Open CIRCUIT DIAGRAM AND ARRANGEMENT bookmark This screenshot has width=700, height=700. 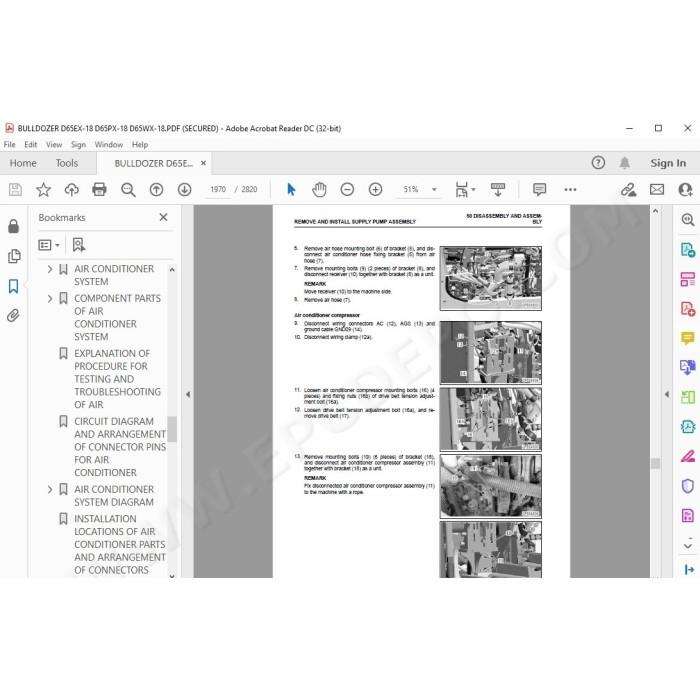pos(120,447)
